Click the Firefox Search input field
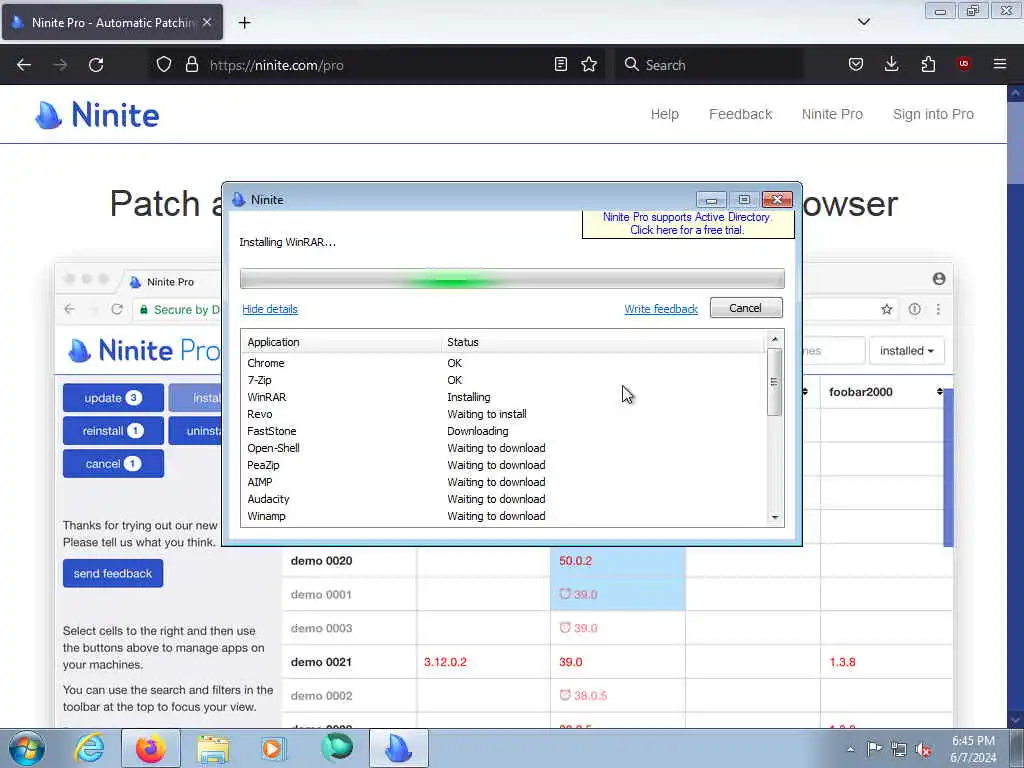1024x768 pixels. click(x=709, y=65)
